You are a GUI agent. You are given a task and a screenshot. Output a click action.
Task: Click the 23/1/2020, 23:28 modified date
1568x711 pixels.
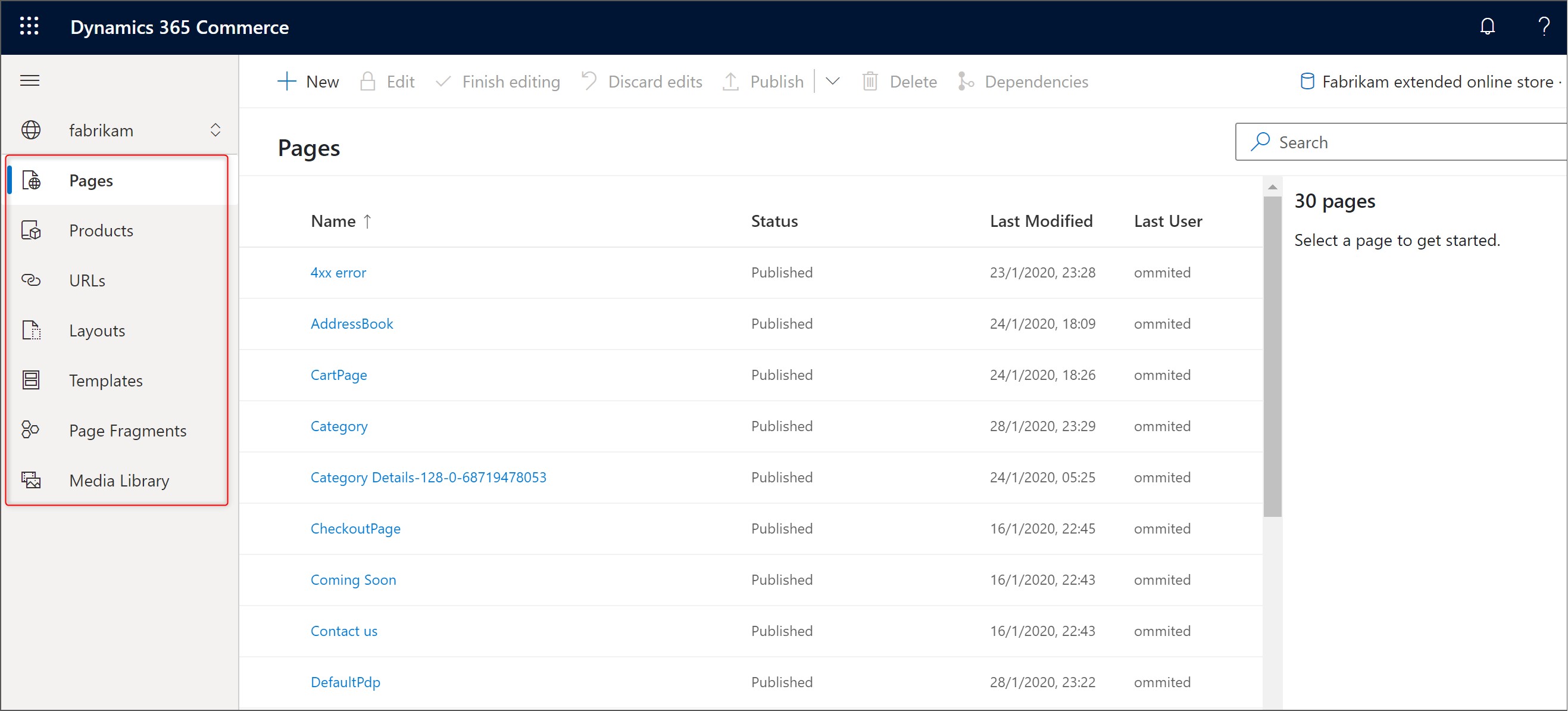click(x=1042, y=272)
